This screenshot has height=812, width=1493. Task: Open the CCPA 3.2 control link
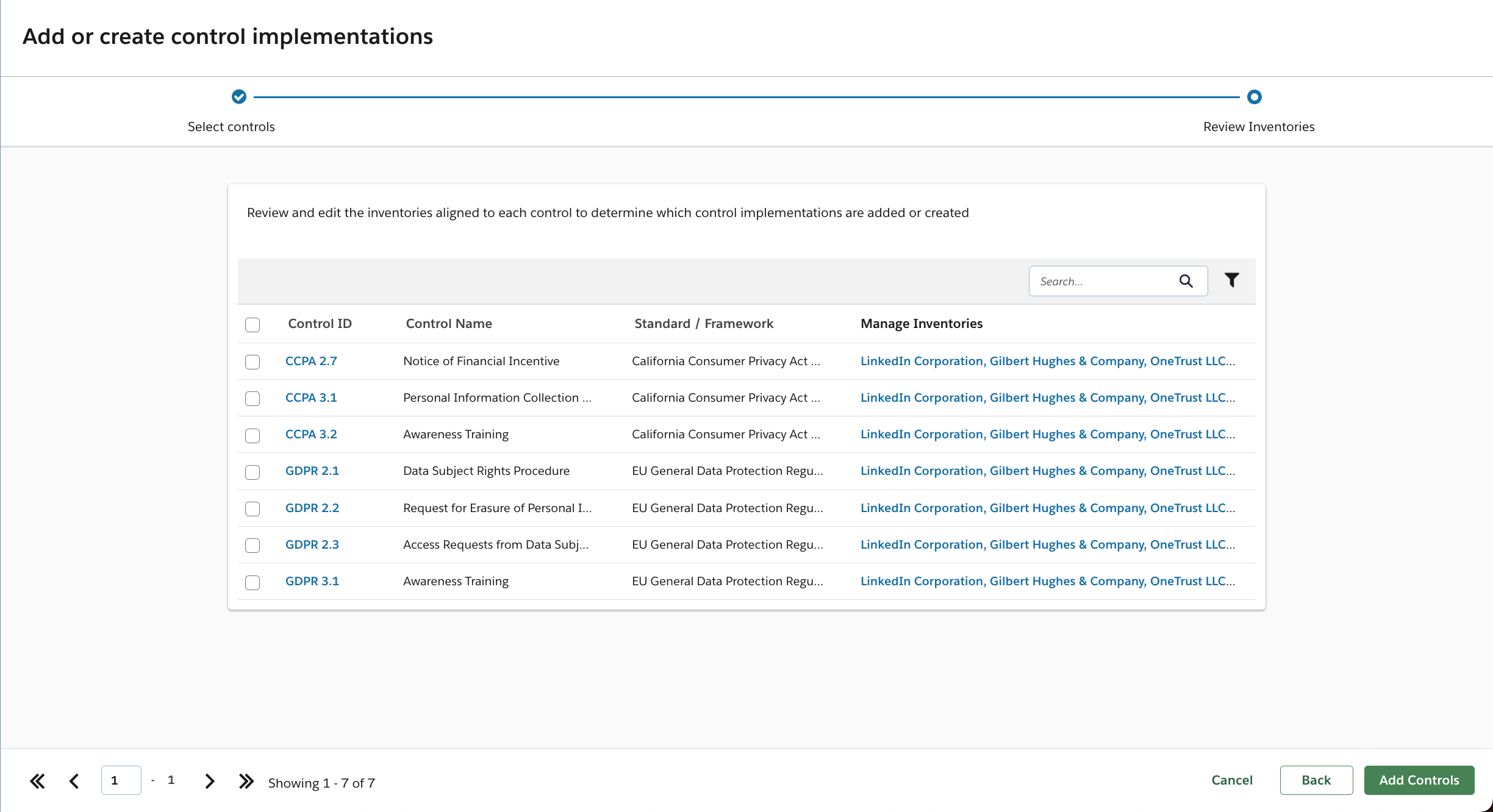click(x=311, y=434)
